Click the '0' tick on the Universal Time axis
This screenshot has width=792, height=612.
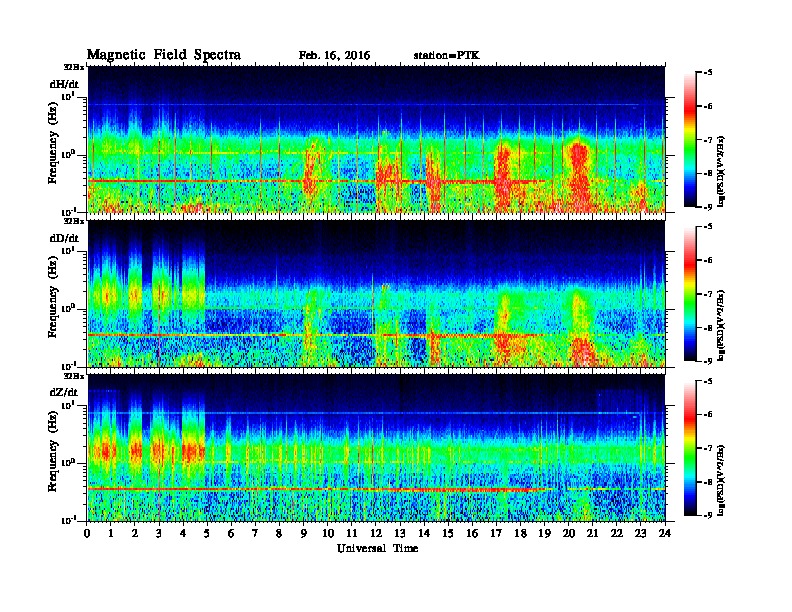click(x=87, y=533)
